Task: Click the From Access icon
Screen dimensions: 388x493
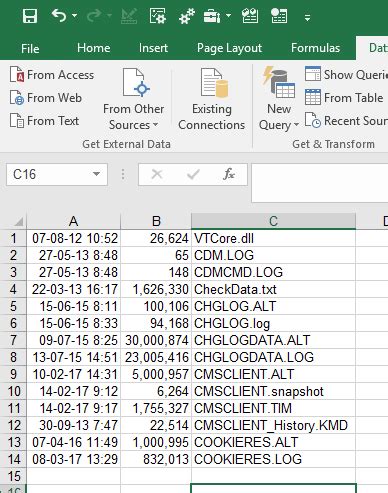Action: click(x=17, y=74)
